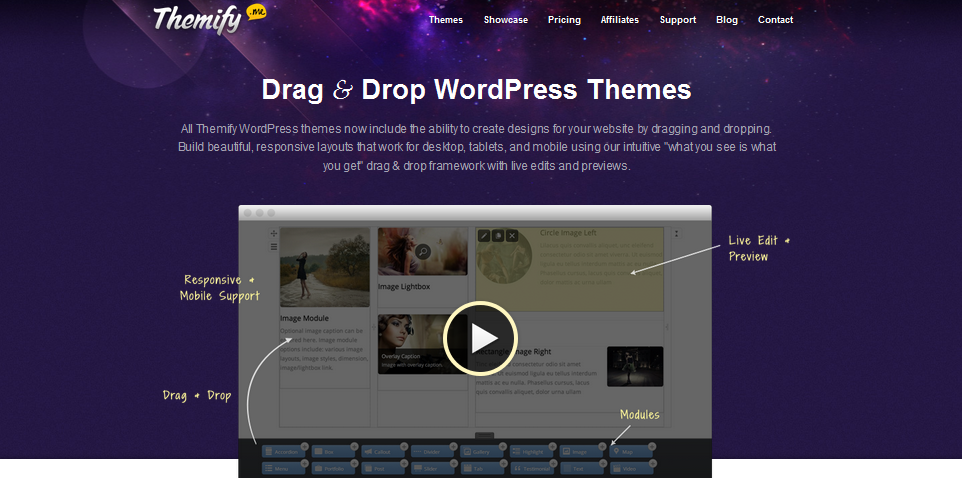Image resolution: width=962 pixels, height=478 pixels.
Task: Click the module panel pull-tab handle
Action: click(485, 436)
